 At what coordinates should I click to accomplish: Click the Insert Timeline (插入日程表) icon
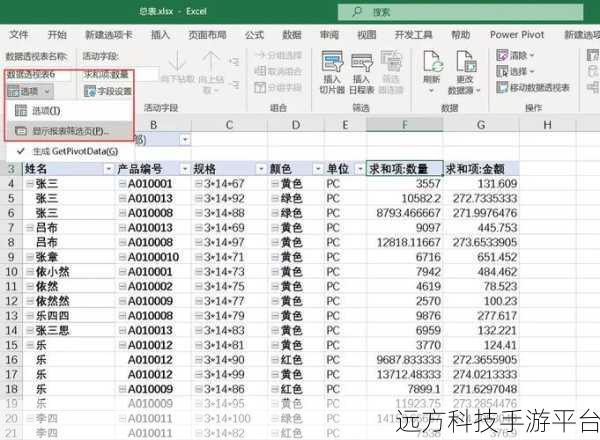(362, 62)
